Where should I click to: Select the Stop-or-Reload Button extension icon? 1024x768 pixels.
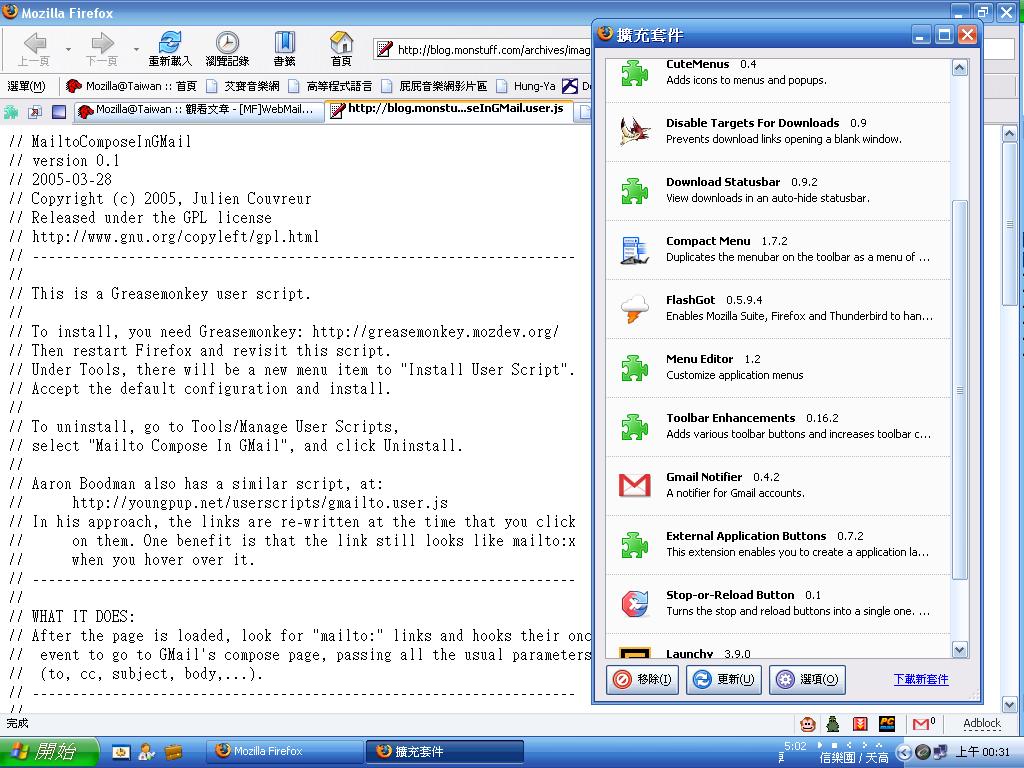[634, 604]
